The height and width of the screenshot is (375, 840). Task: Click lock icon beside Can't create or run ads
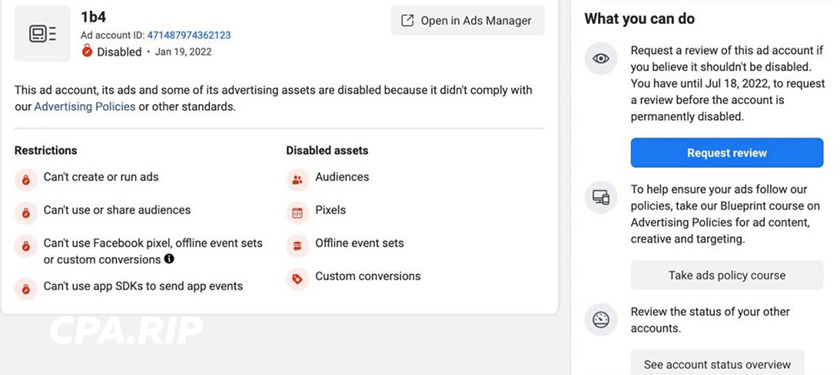coord(26,179)
